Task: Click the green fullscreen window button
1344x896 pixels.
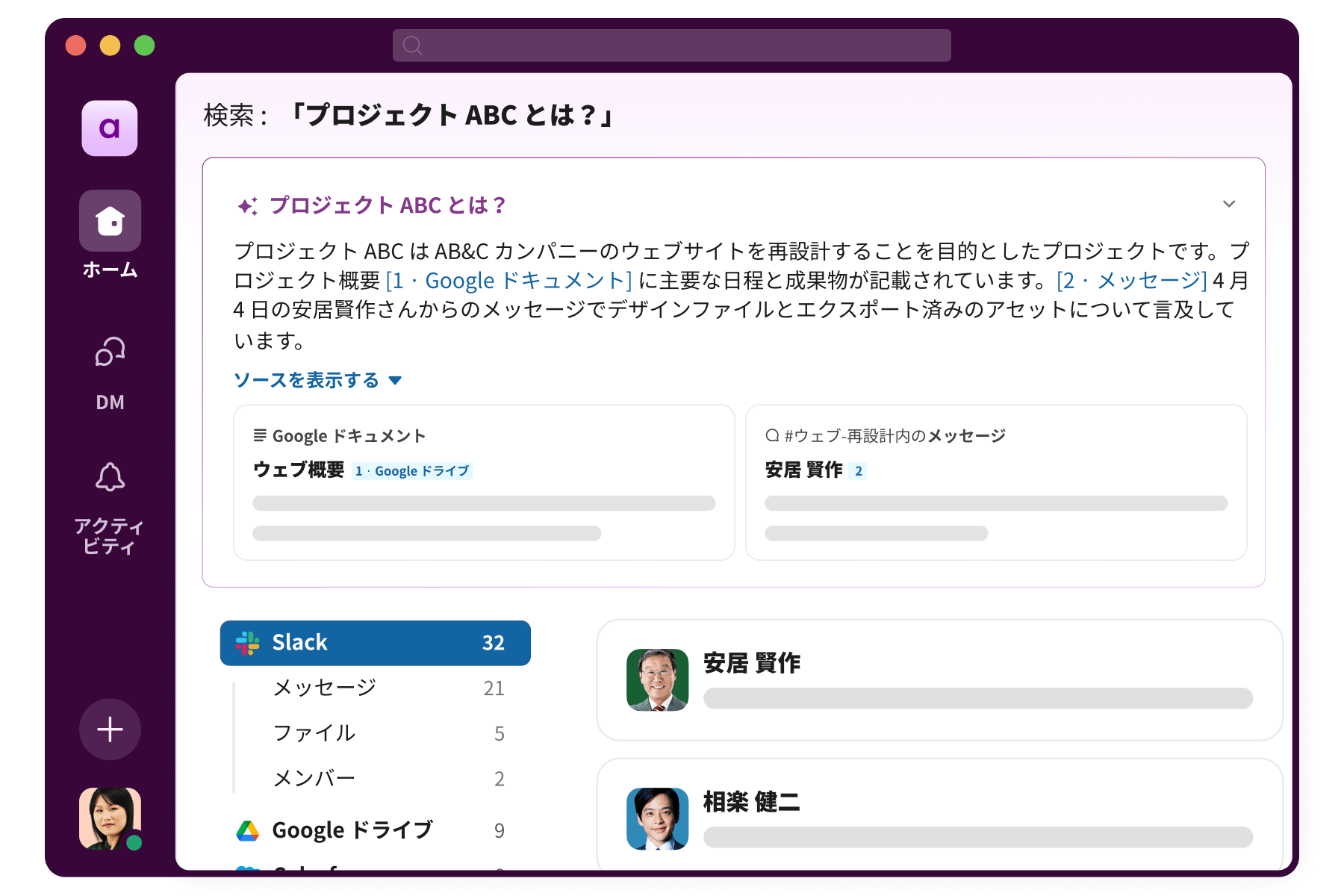Action: click(144, 46)
